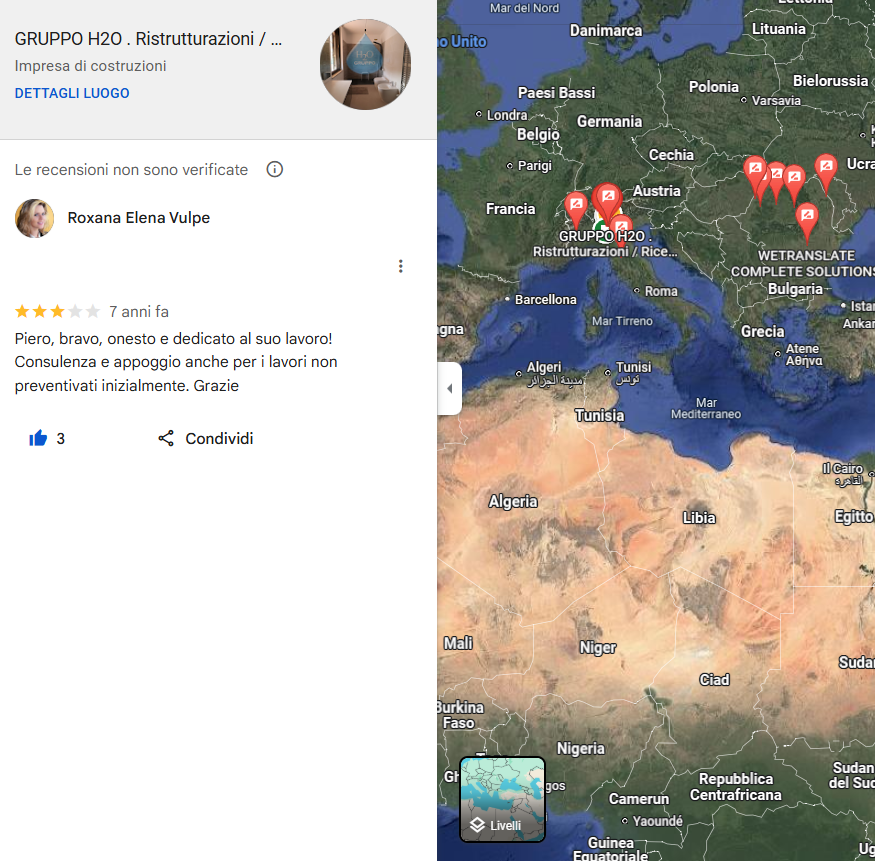Image resolution: width=875 pixels, height=861 pixels.
Task: Click the Polonia country label
Action: click(714, 87)
